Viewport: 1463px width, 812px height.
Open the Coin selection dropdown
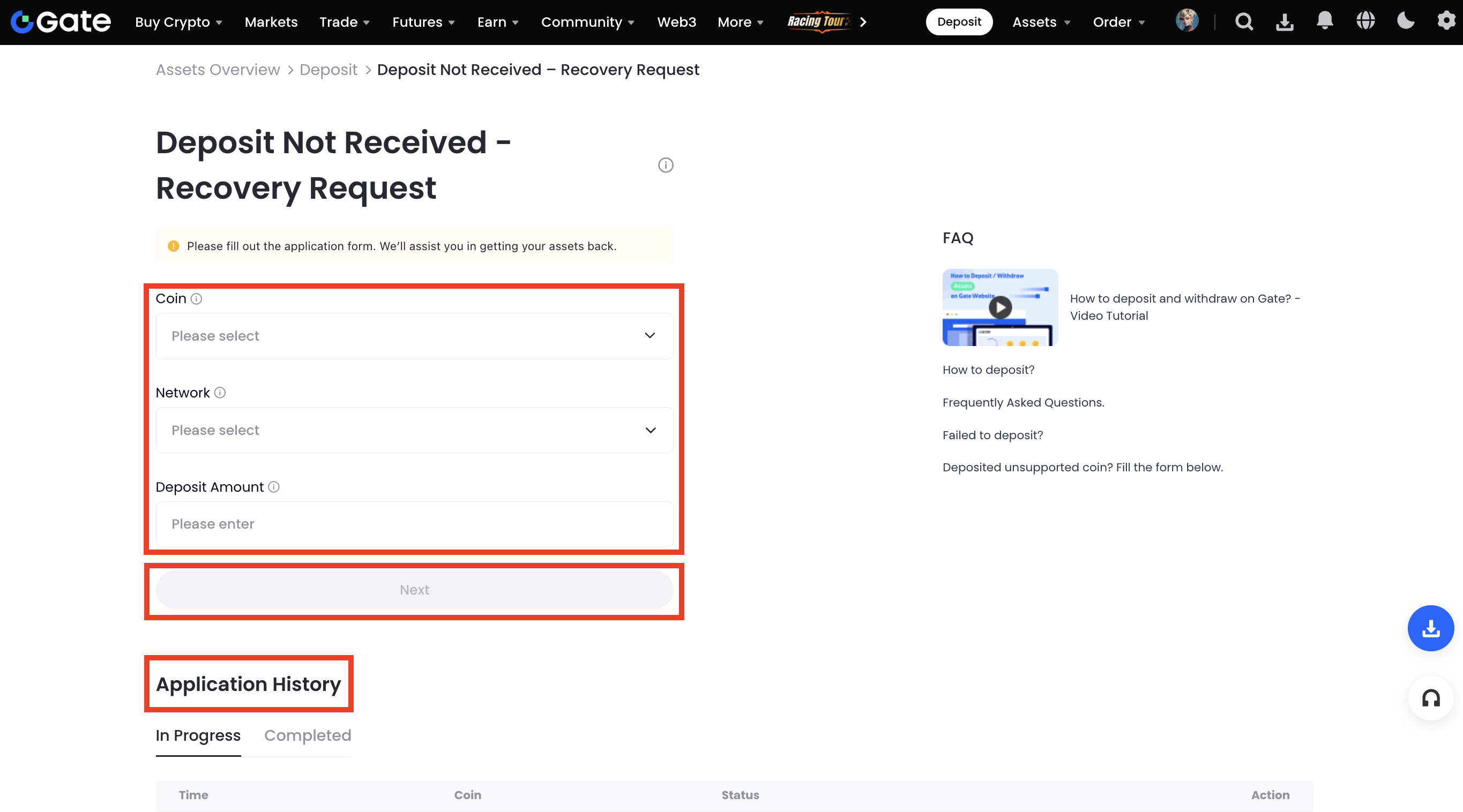(414, 336)
